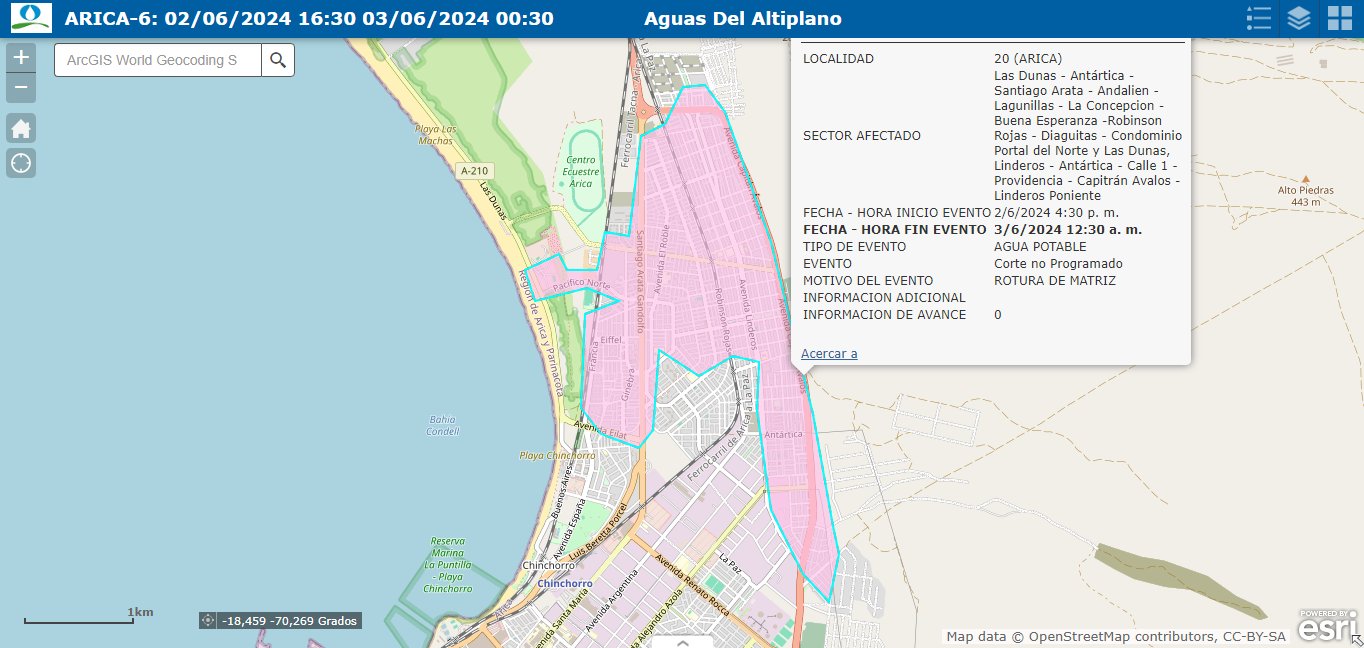Image resolution: width=1364 pixels, height=648 pixels.
Task: Open the Layer List panel
Action: 1298,18
